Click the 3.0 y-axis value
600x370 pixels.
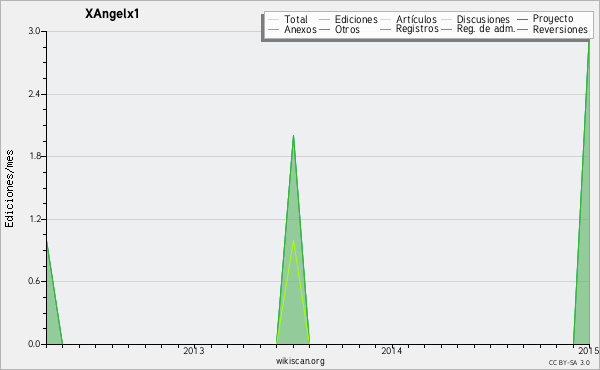click(34, 31)
